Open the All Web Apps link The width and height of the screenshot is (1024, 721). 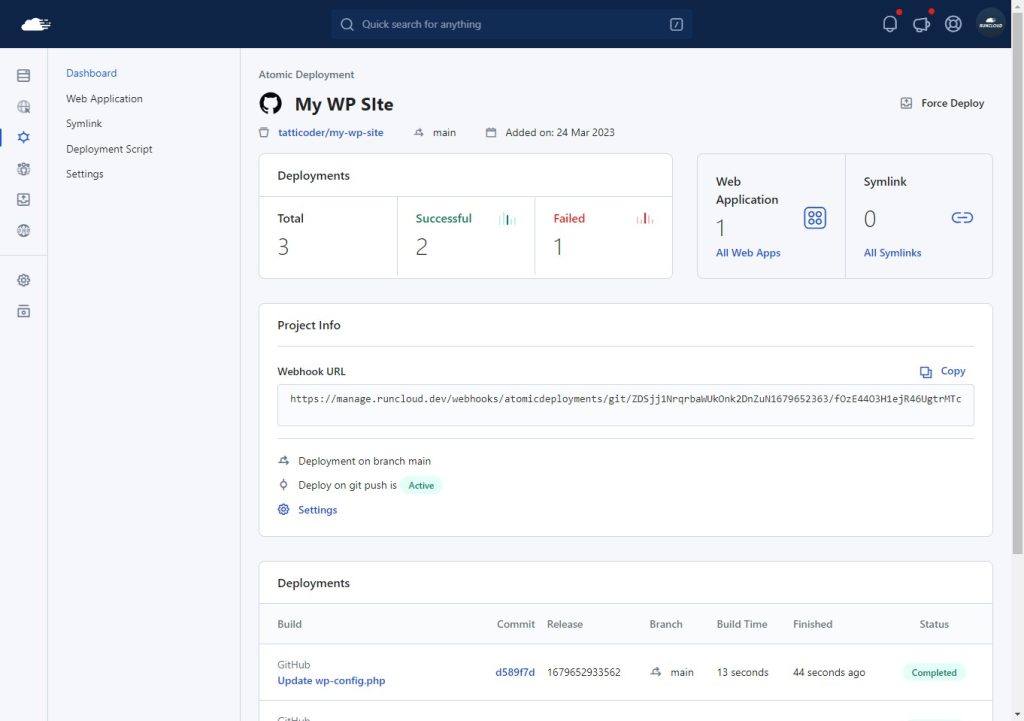tap(748, 253)
